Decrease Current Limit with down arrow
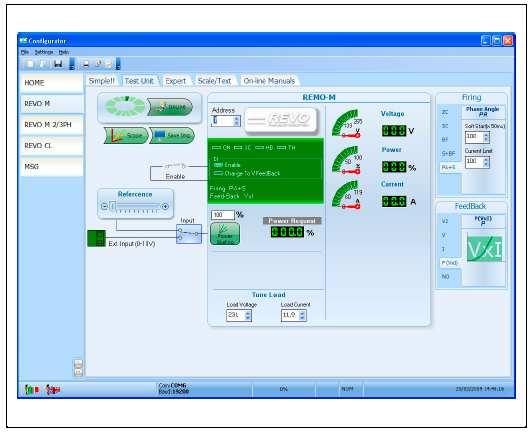 pos(486,165)
